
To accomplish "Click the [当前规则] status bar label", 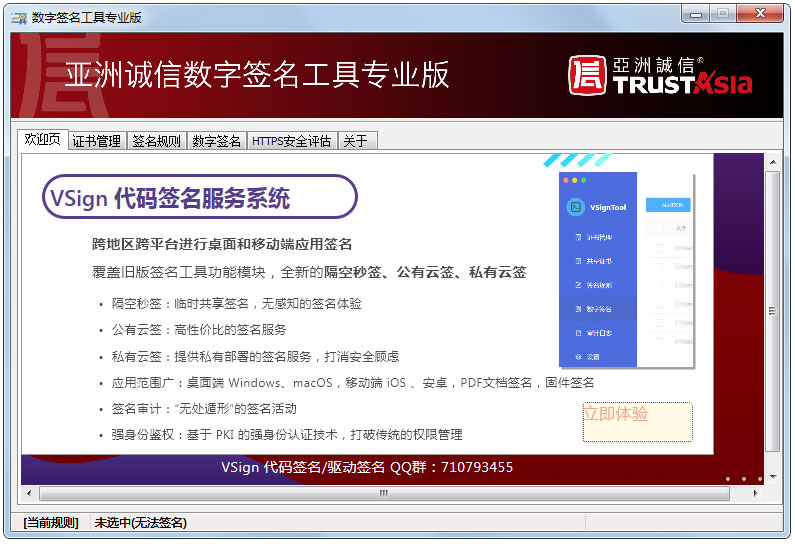I will coord(51,523).
